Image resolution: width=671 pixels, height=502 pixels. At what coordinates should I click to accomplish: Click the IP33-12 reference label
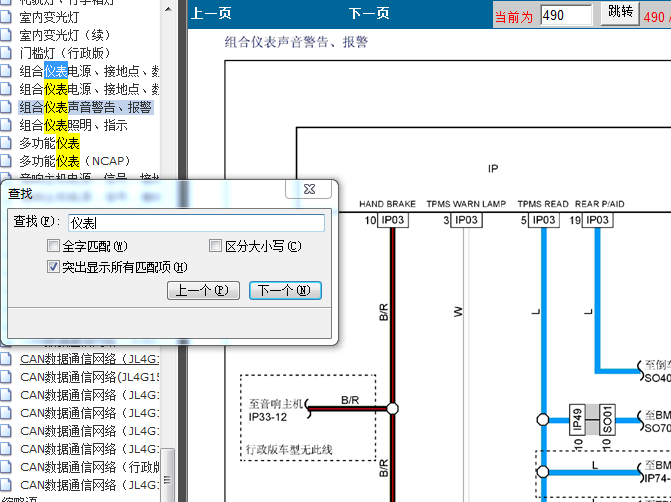pyautogui.click(x=267, y=417)
